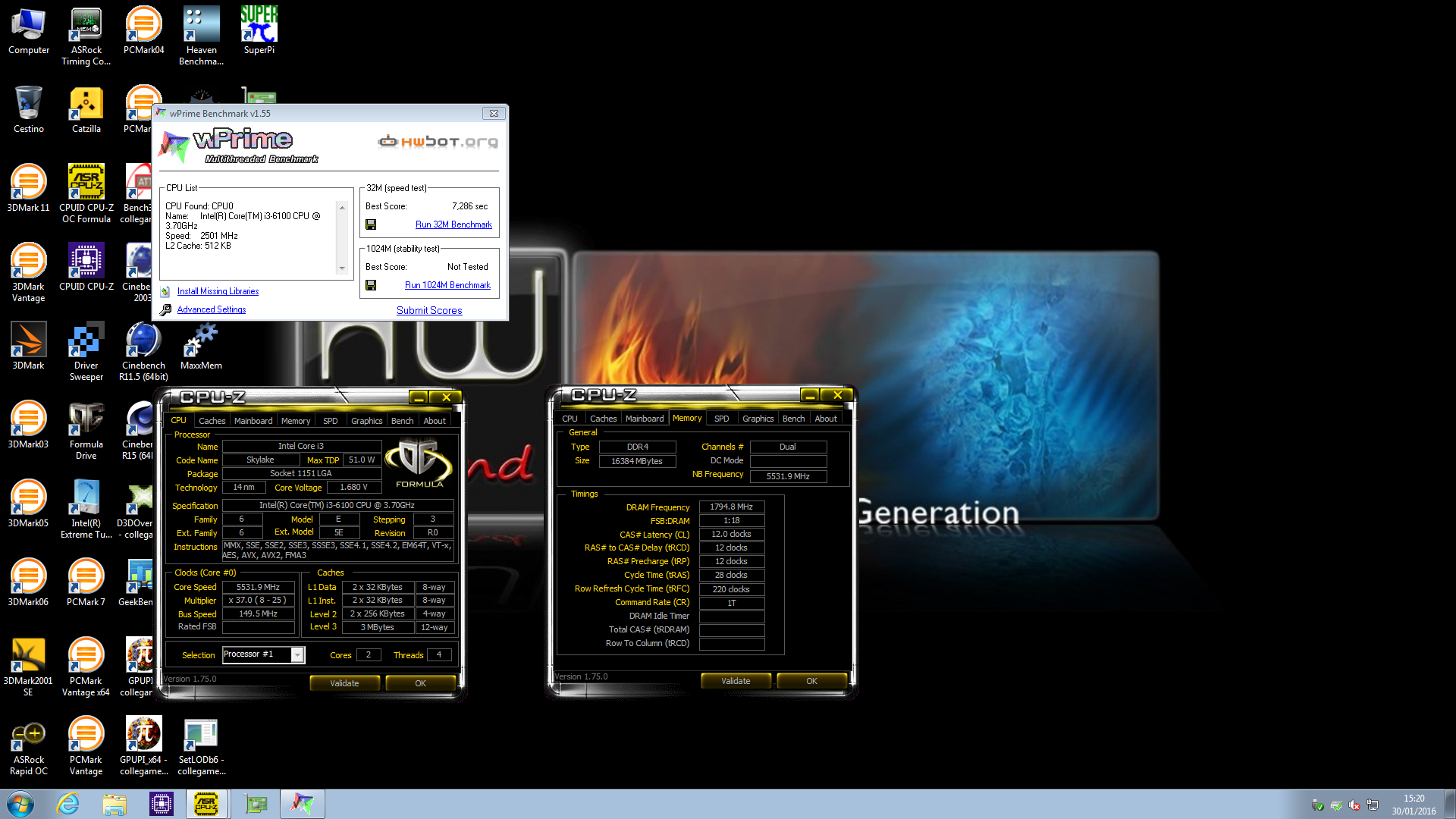The image size is (1456, 819).
Task: Open Graphics tab in left CPU-Z
Action: (367, 421)
